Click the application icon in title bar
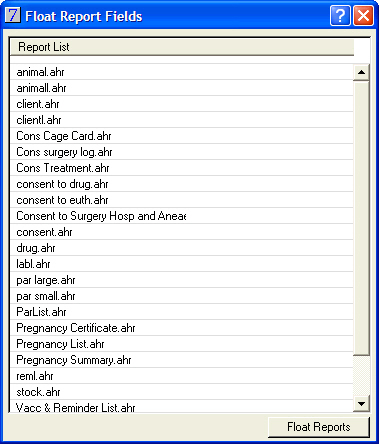The image size is (379, 444). pyautogui.click(x=13, y=15)
